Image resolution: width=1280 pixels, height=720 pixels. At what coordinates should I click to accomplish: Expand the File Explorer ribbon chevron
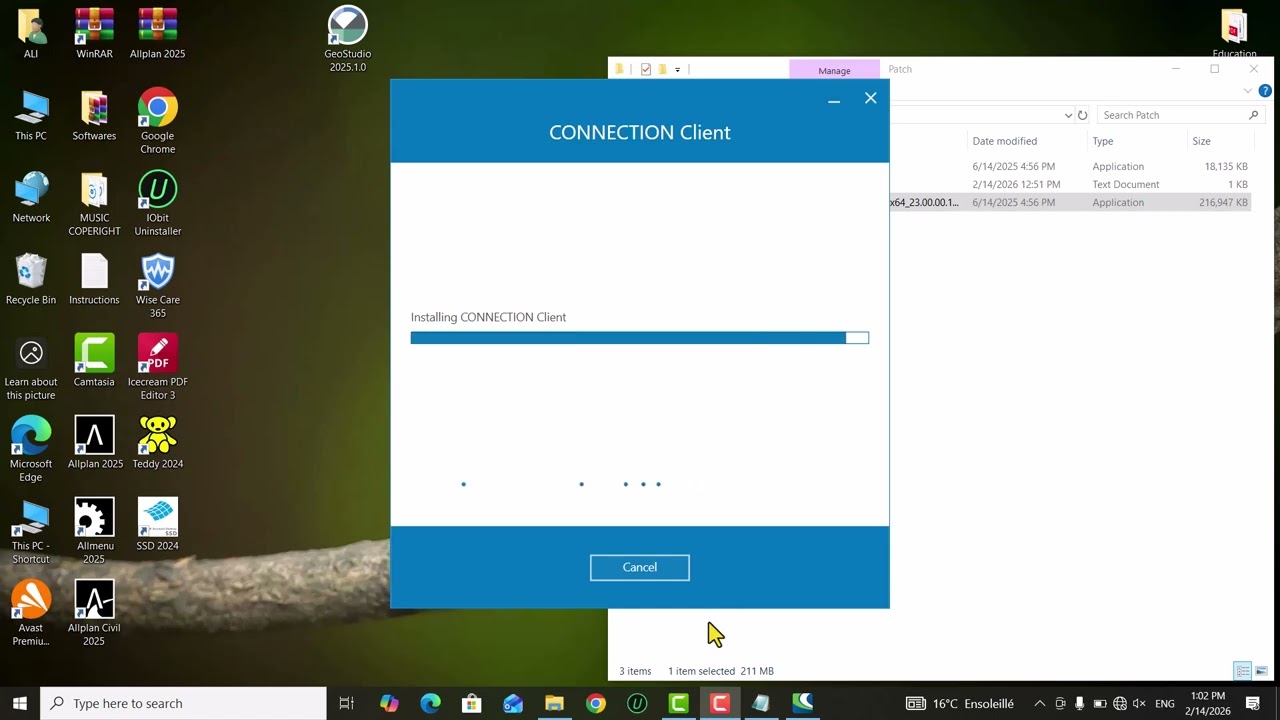pyautogui.click(x=1247, y=91)
